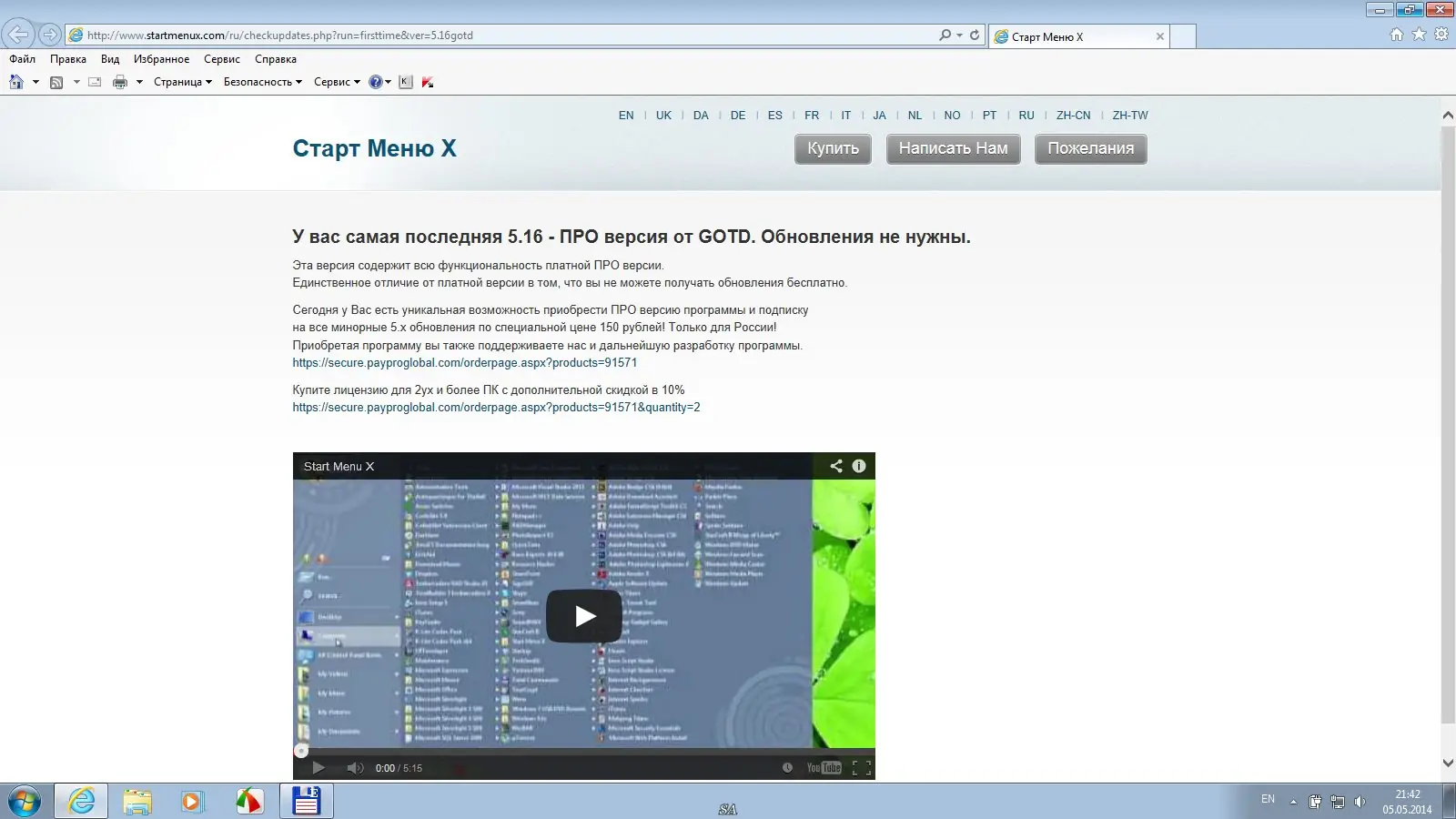Show hidden tray icons with the arrow
This screenshot has height=819, width=1456.
point(1293,802)
